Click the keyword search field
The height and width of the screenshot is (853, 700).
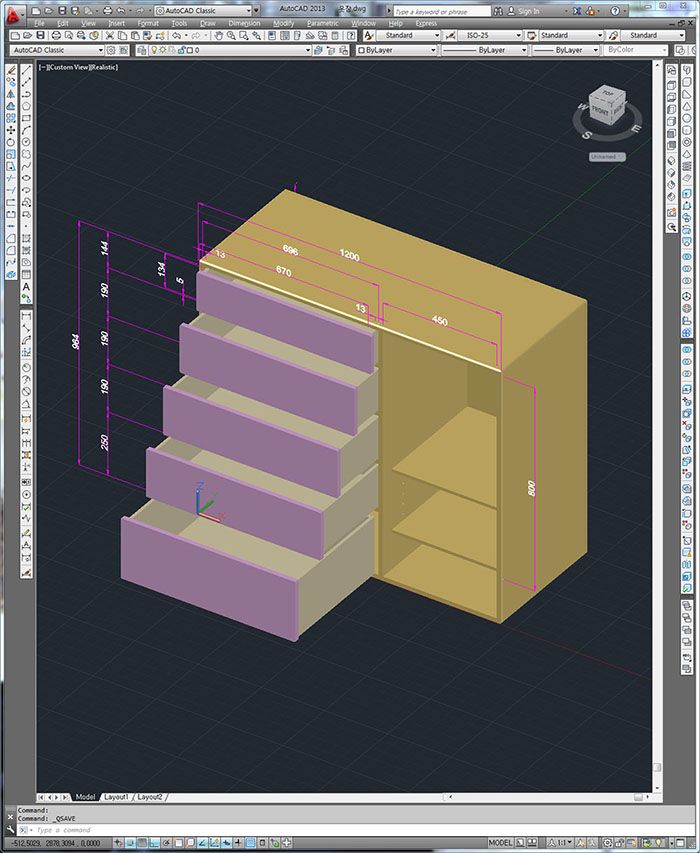click(442, 11)
